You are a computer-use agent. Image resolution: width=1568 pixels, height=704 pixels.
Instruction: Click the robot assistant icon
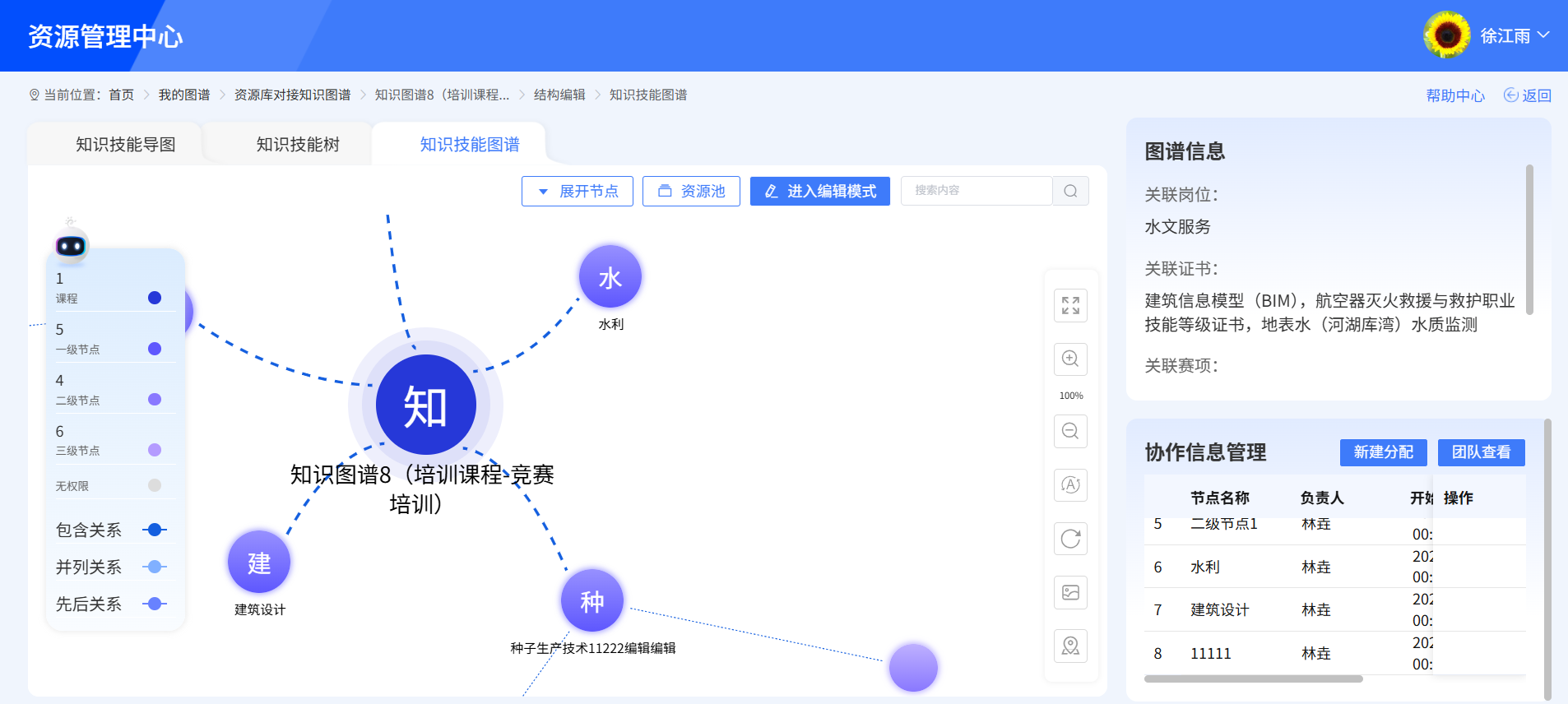point(71,244)
